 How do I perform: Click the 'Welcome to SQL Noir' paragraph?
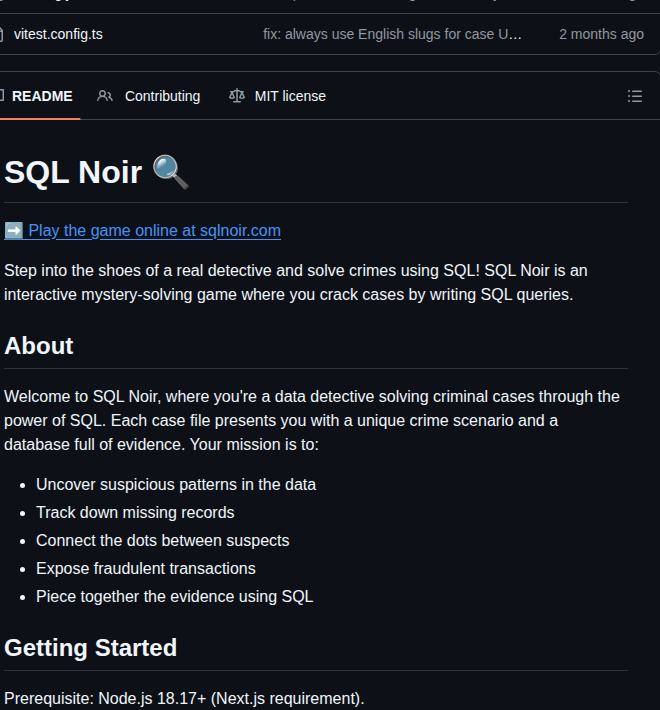312,421
